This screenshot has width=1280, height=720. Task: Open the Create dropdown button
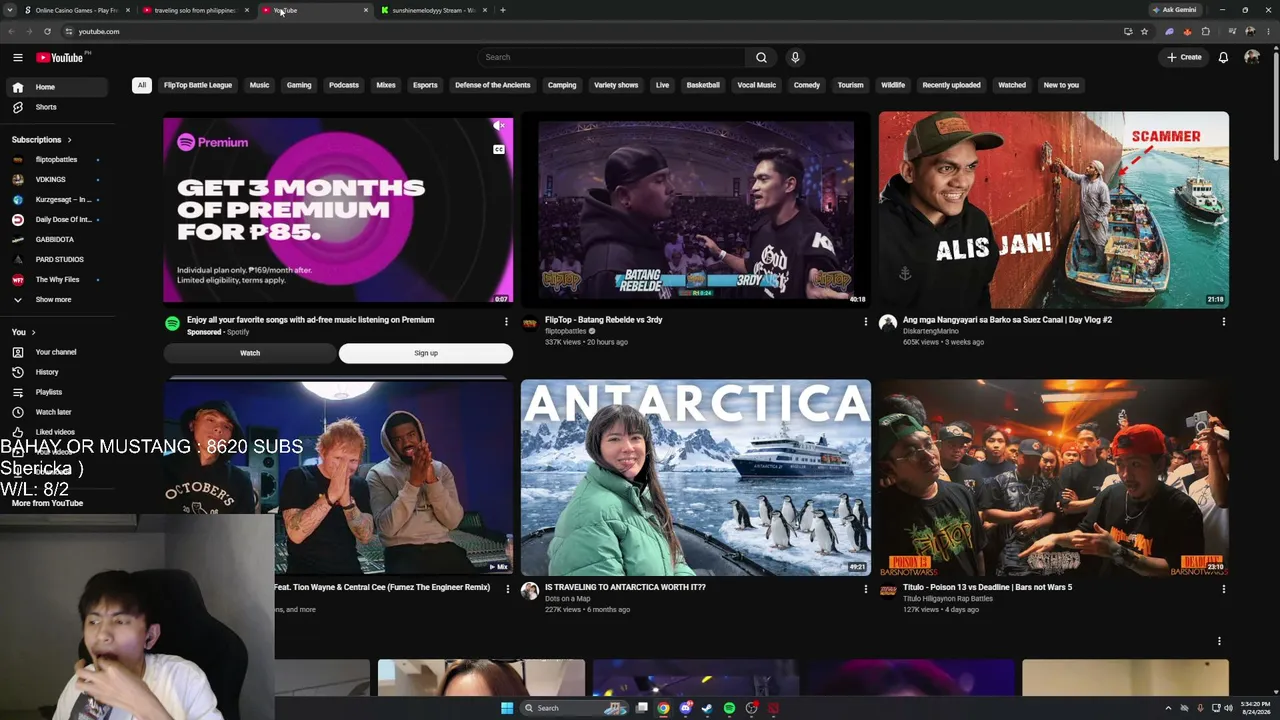[x=1184, y=57]
